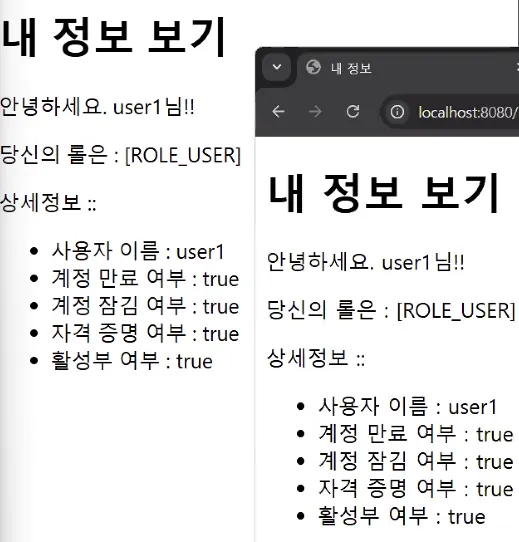This screenshot has width=519, height=542.
Task: Go back with the left arrow button
Action: click(278, 112)
